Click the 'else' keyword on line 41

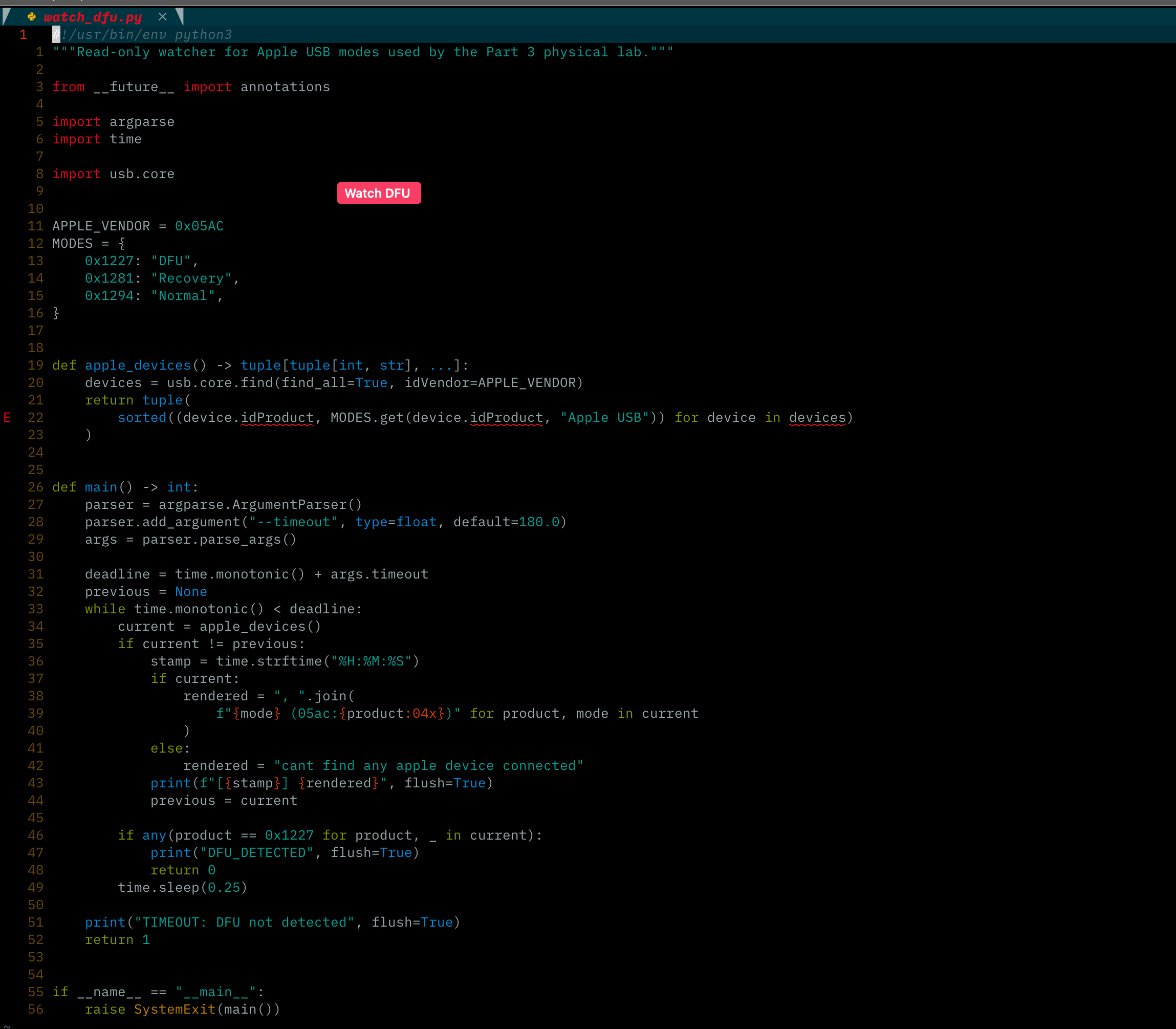click(166, 748)
